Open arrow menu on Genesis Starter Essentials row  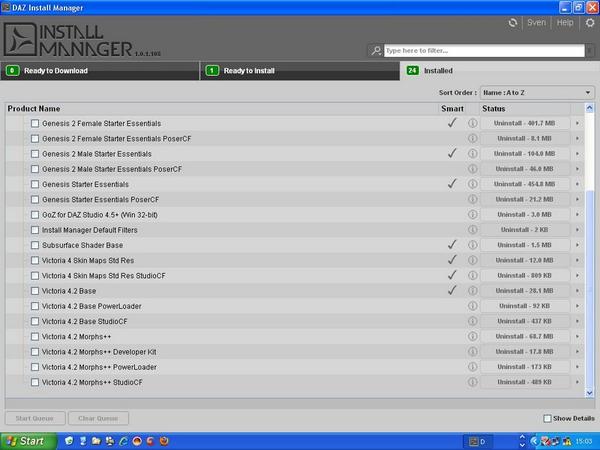pyautogui.click(x=577, y=184)
